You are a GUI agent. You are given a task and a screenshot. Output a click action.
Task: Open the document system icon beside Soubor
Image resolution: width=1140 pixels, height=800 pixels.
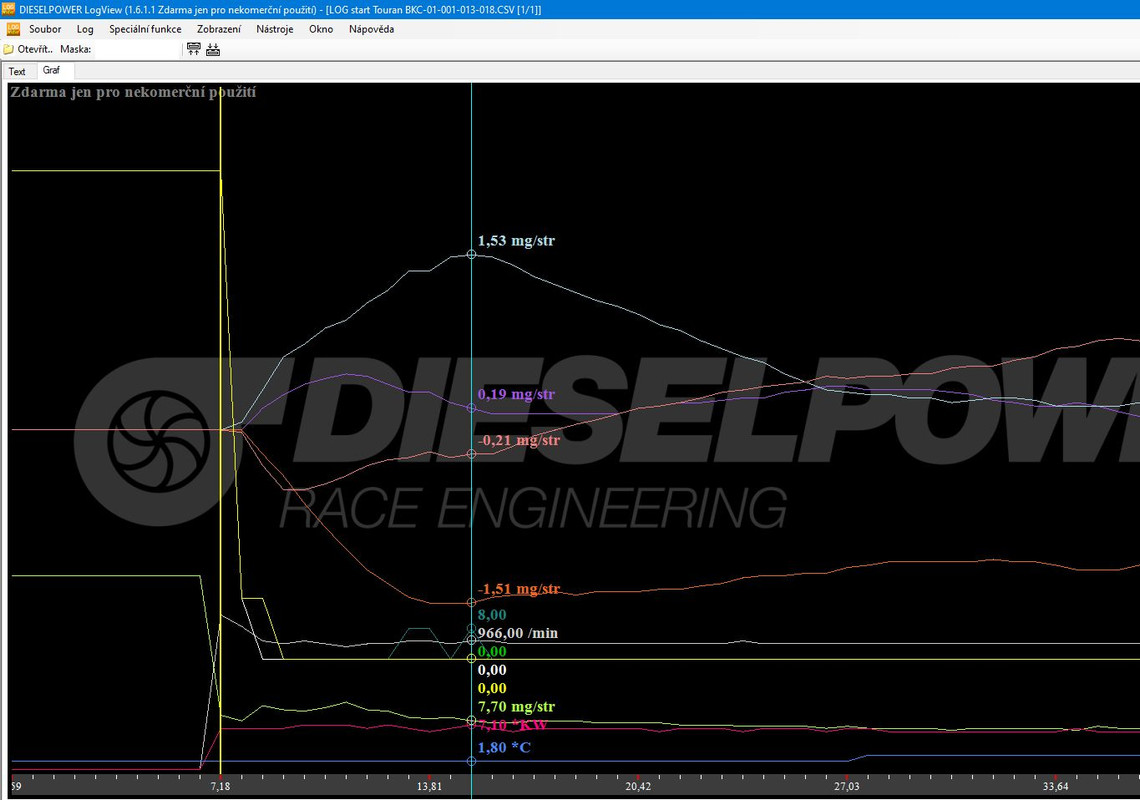pyautogui.click(x=13, y=29)
